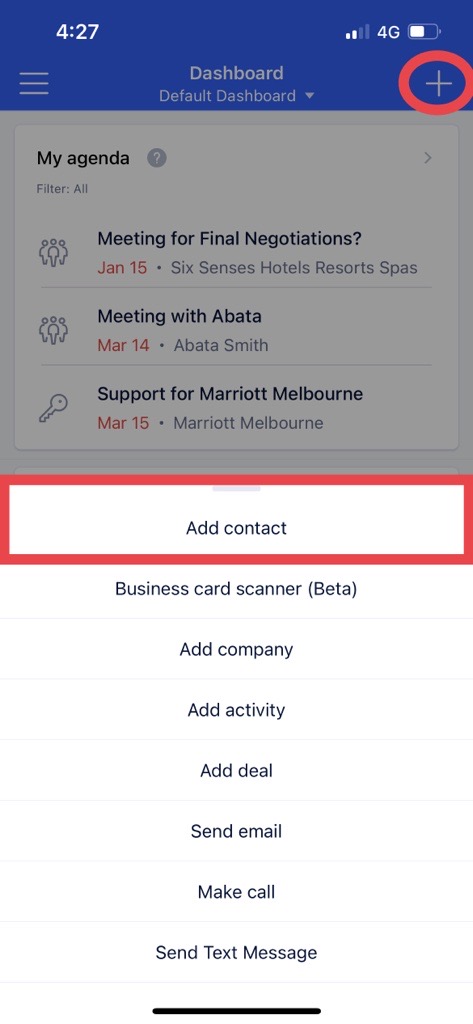This screenshot has width=473, height=1024.
Task: Click the My agenda help question mark
Action: (x=157, y=158)
